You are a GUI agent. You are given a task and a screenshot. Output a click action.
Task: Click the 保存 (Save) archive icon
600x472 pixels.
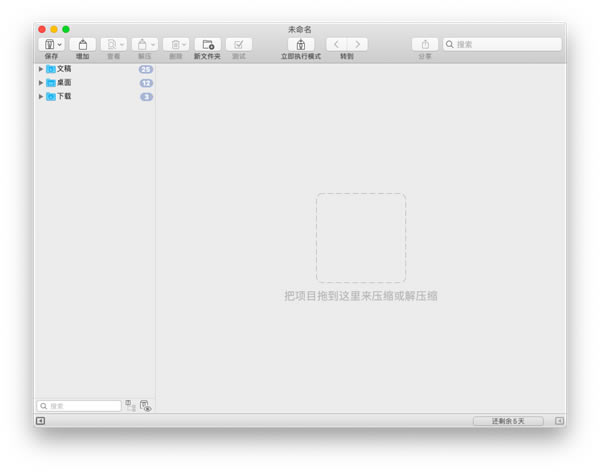[x=49, y=44]
